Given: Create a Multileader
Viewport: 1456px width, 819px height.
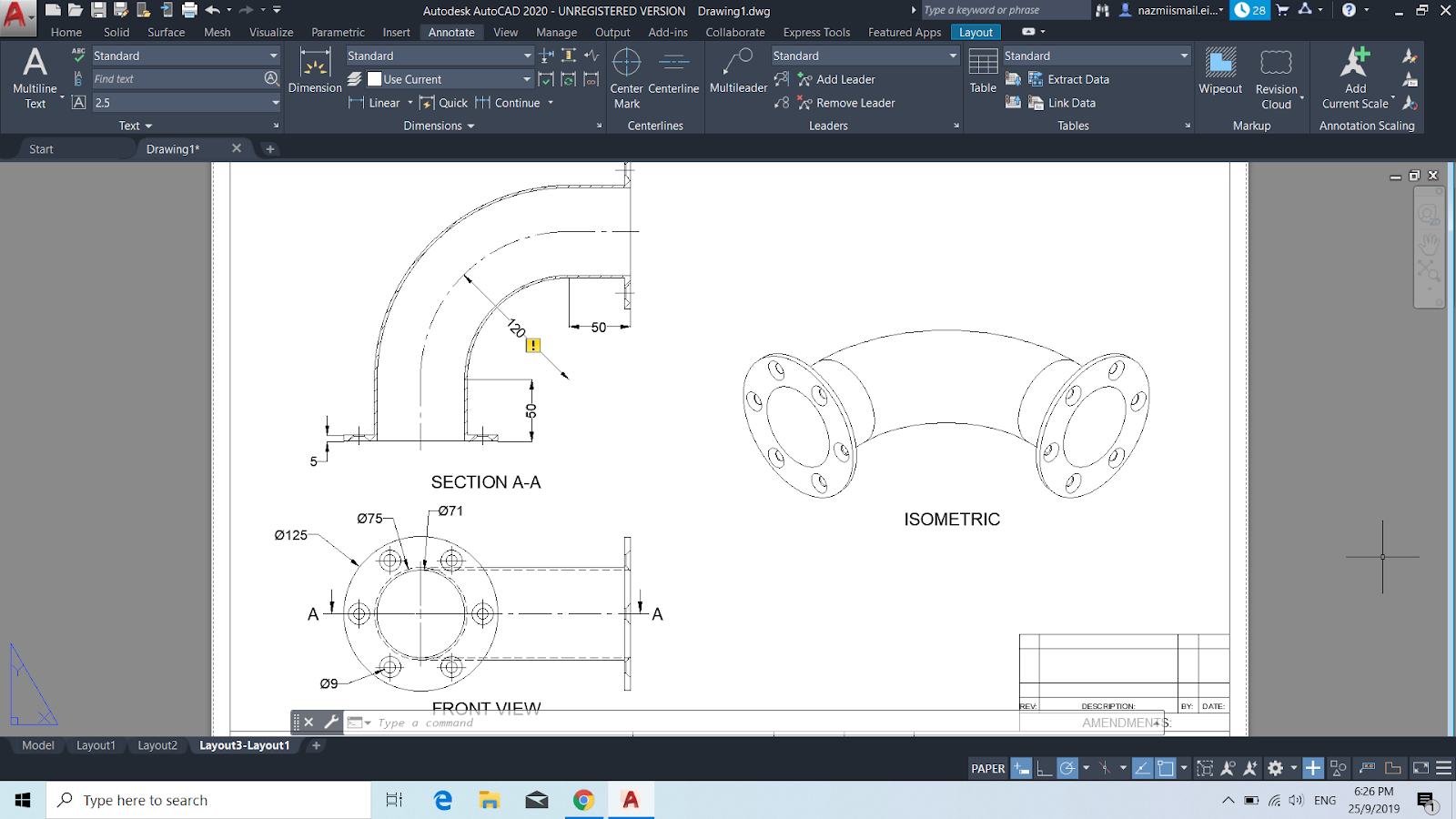Looking at the screenshot, I should [x=738, y=71].
